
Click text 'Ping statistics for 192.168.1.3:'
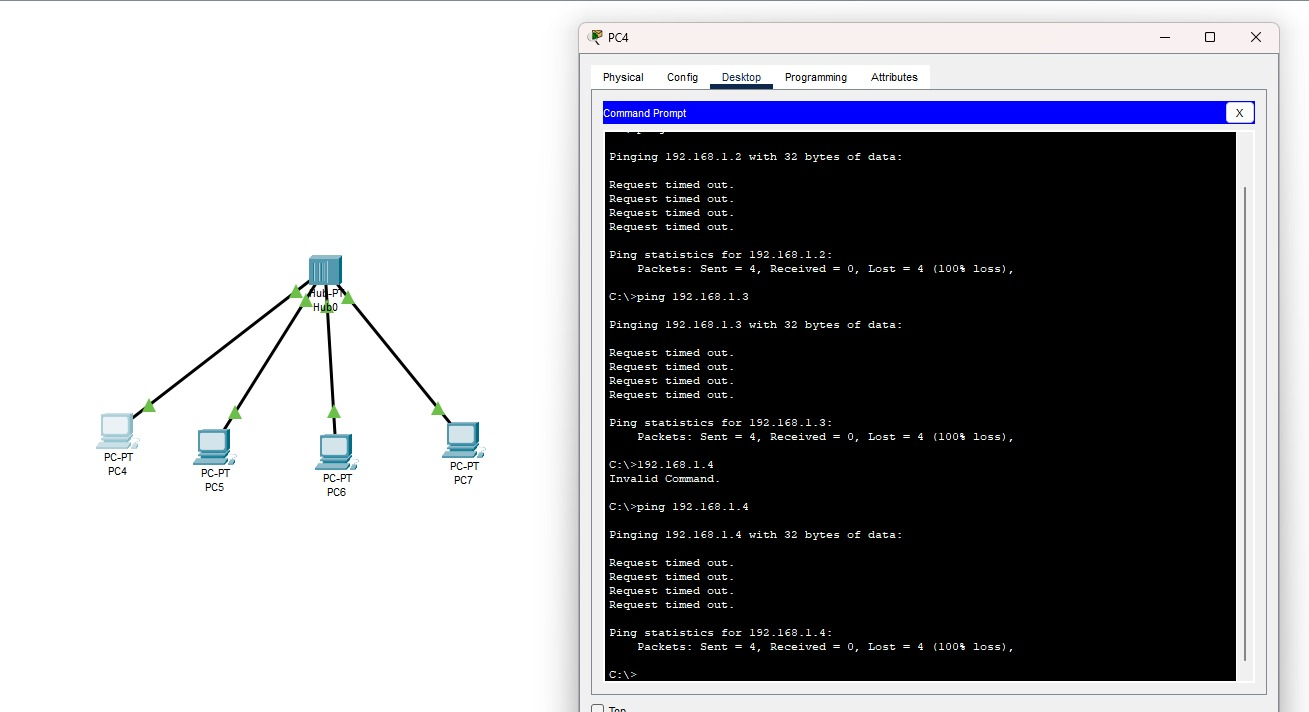pos(720,423)
